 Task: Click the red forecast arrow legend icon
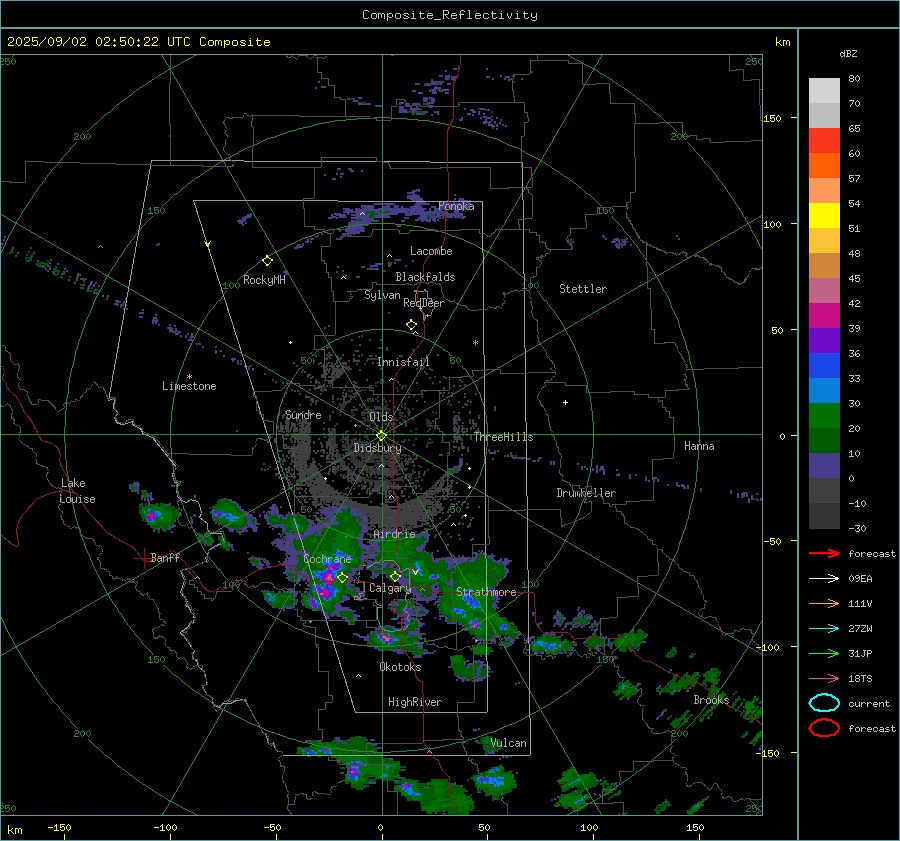(824, 553)
